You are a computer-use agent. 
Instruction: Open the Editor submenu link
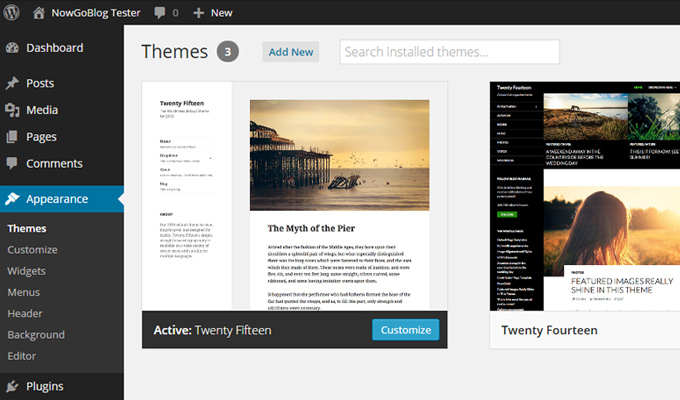tap(22, 356)
